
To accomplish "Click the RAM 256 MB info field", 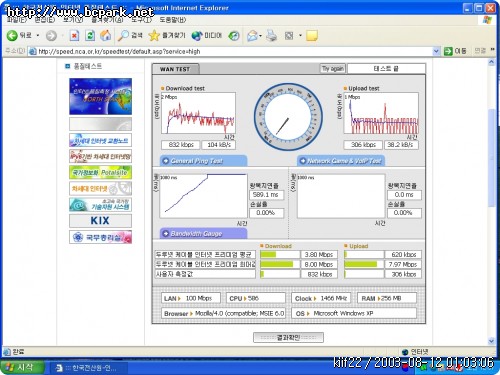I will tap(387, 298).
